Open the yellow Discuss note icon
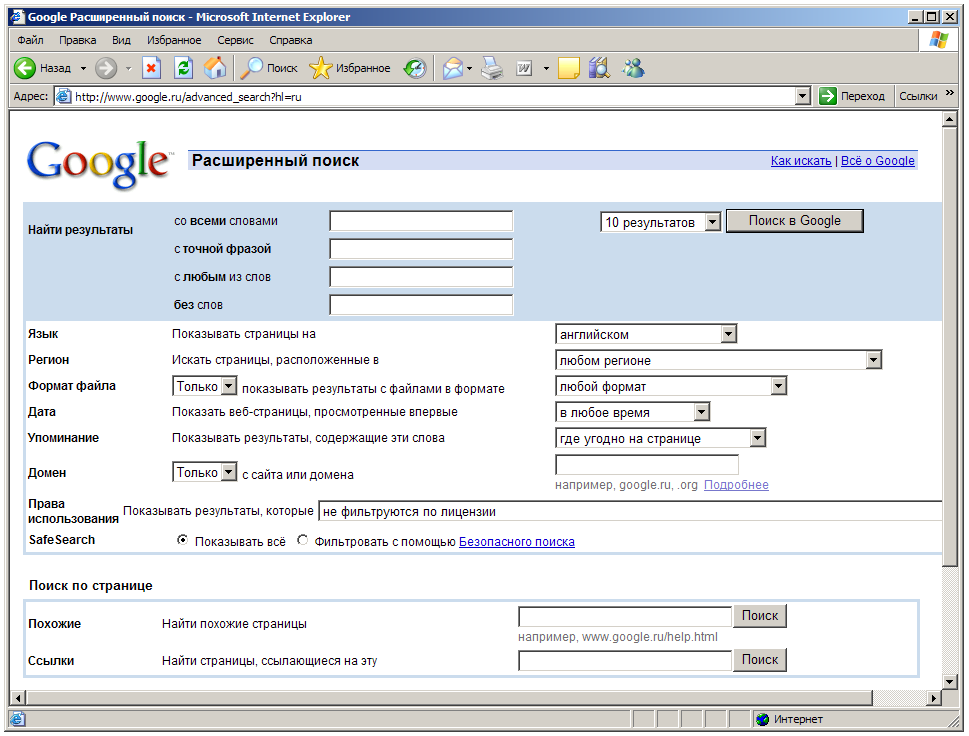 coord(569,68)
